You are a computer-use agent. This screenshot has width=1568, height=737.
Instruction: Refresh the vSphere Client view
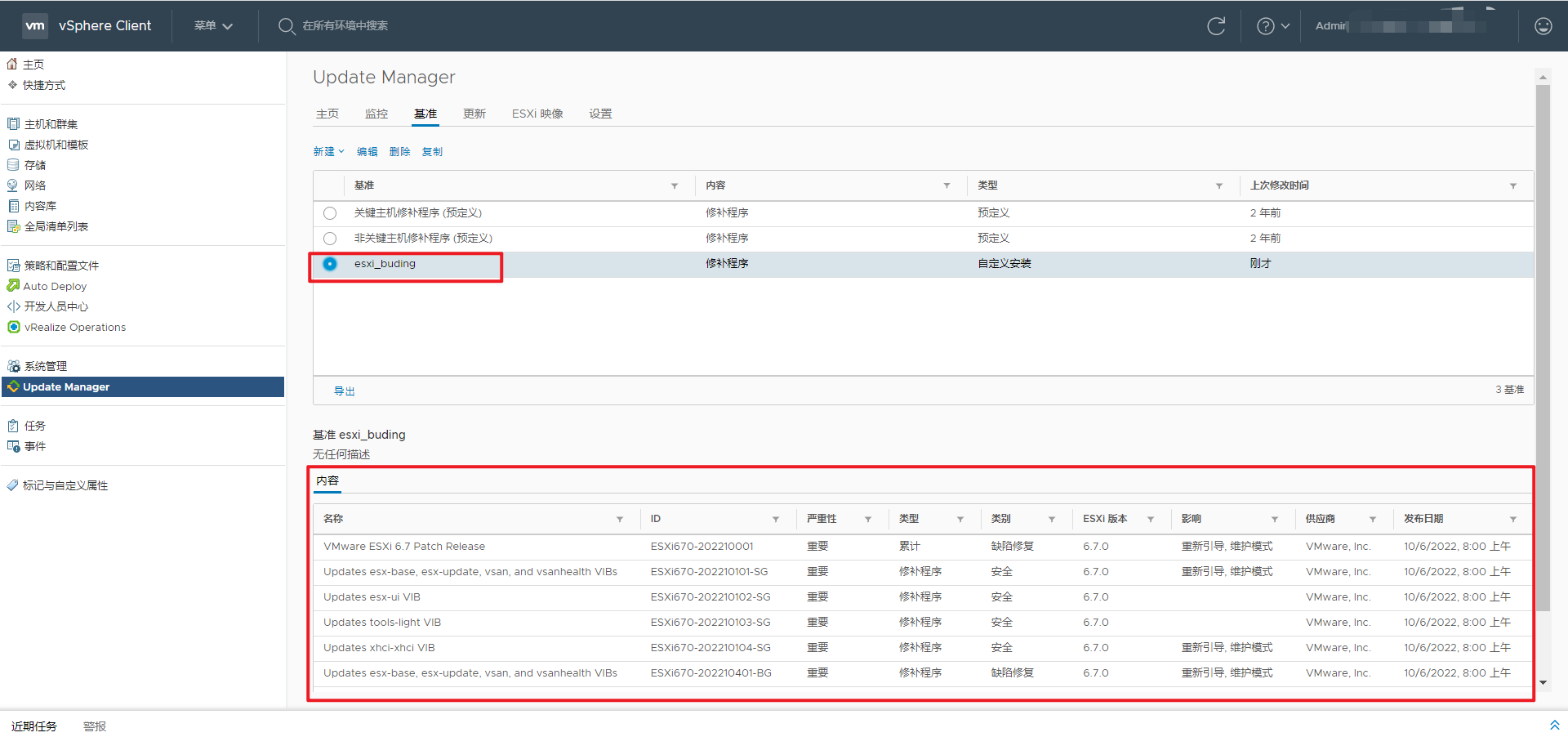[x=1216, y=26]
